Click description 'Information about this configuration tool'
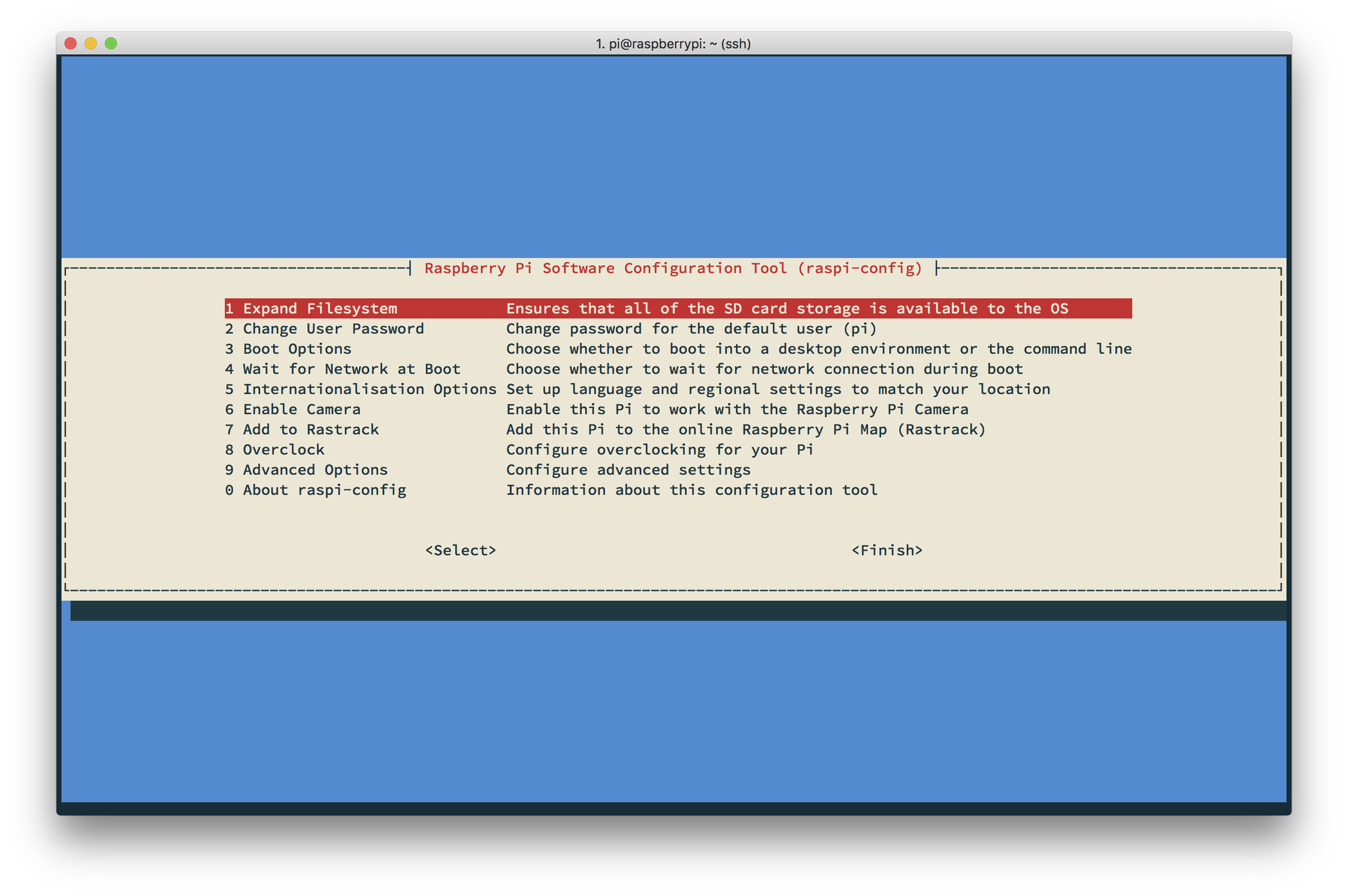Image resolution: width=1348 pixels, height=896 pixels. click(x=692, y=490)
